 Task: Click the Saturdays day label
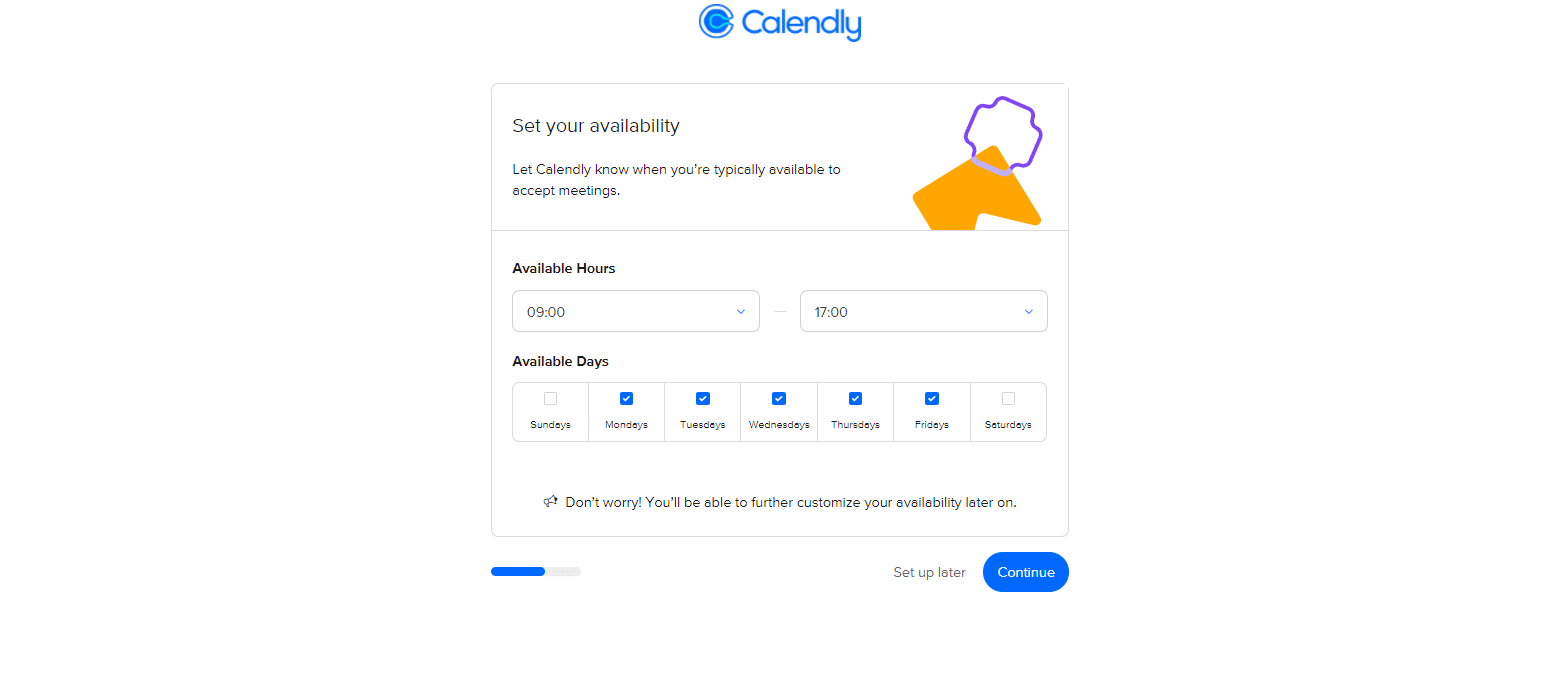click(1008, 425)
